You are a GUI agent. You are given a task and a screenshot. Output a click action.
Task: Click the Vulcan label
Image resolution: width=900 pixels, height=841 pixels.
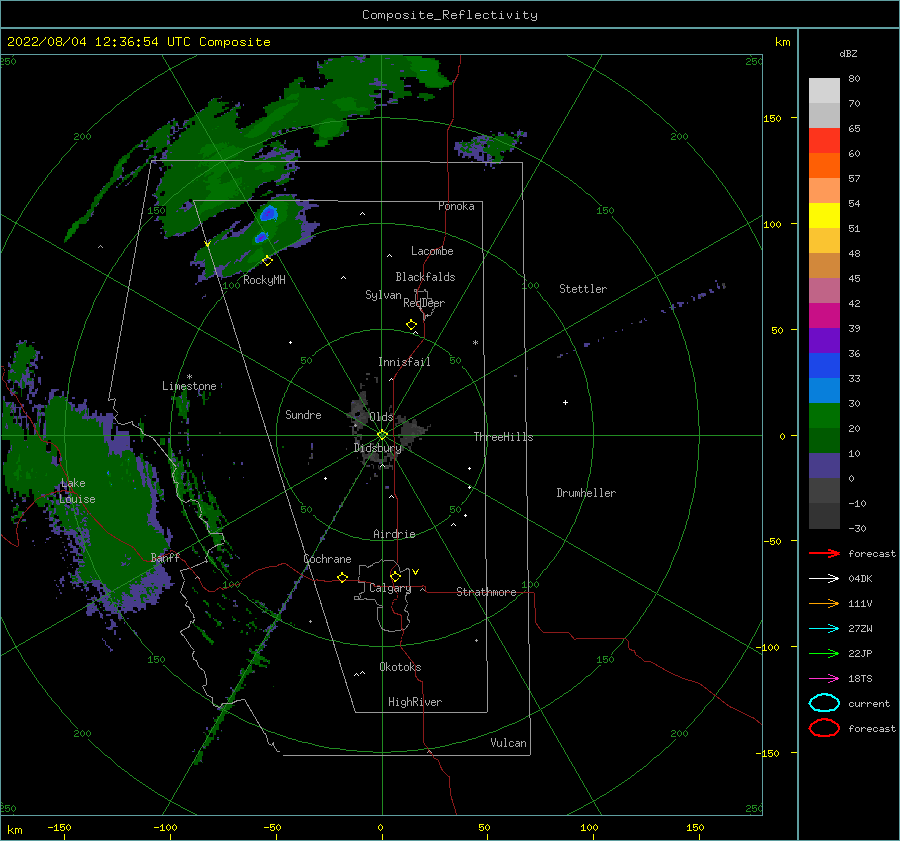pos(509,743)
